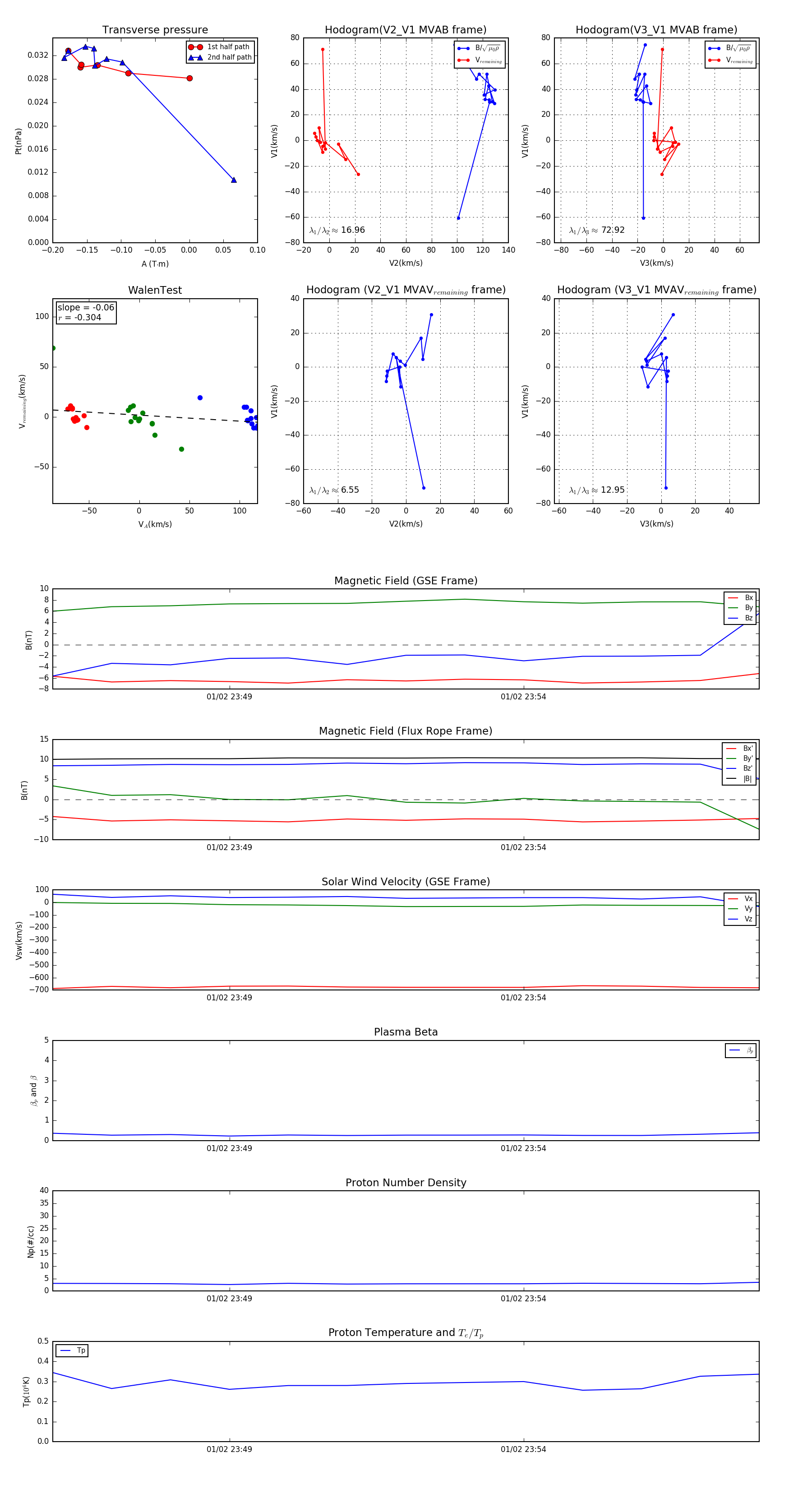
Task: Click the 'slope = -0.06' text box
Action: (86, 308)
